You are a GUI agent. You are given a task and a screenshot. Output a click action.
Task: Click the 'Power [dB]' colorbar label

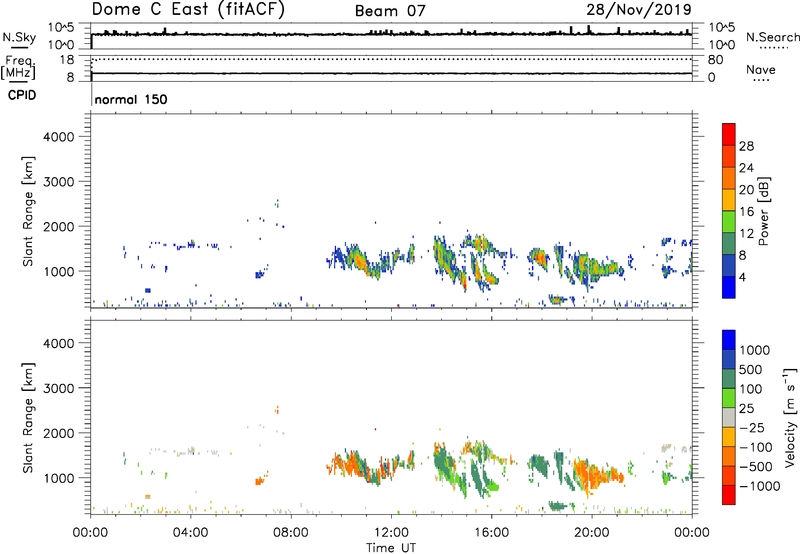pos(763,211)
